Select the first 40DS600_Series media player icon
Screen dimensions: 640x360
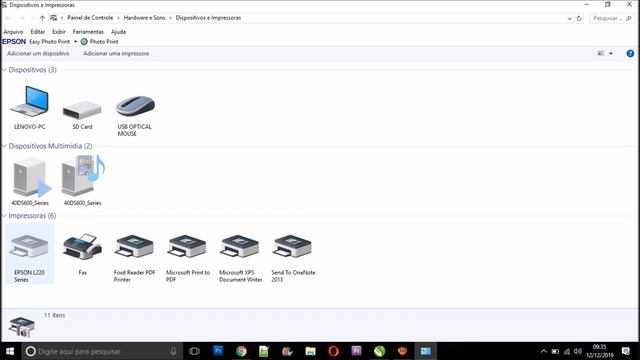[x=31, y=178]
